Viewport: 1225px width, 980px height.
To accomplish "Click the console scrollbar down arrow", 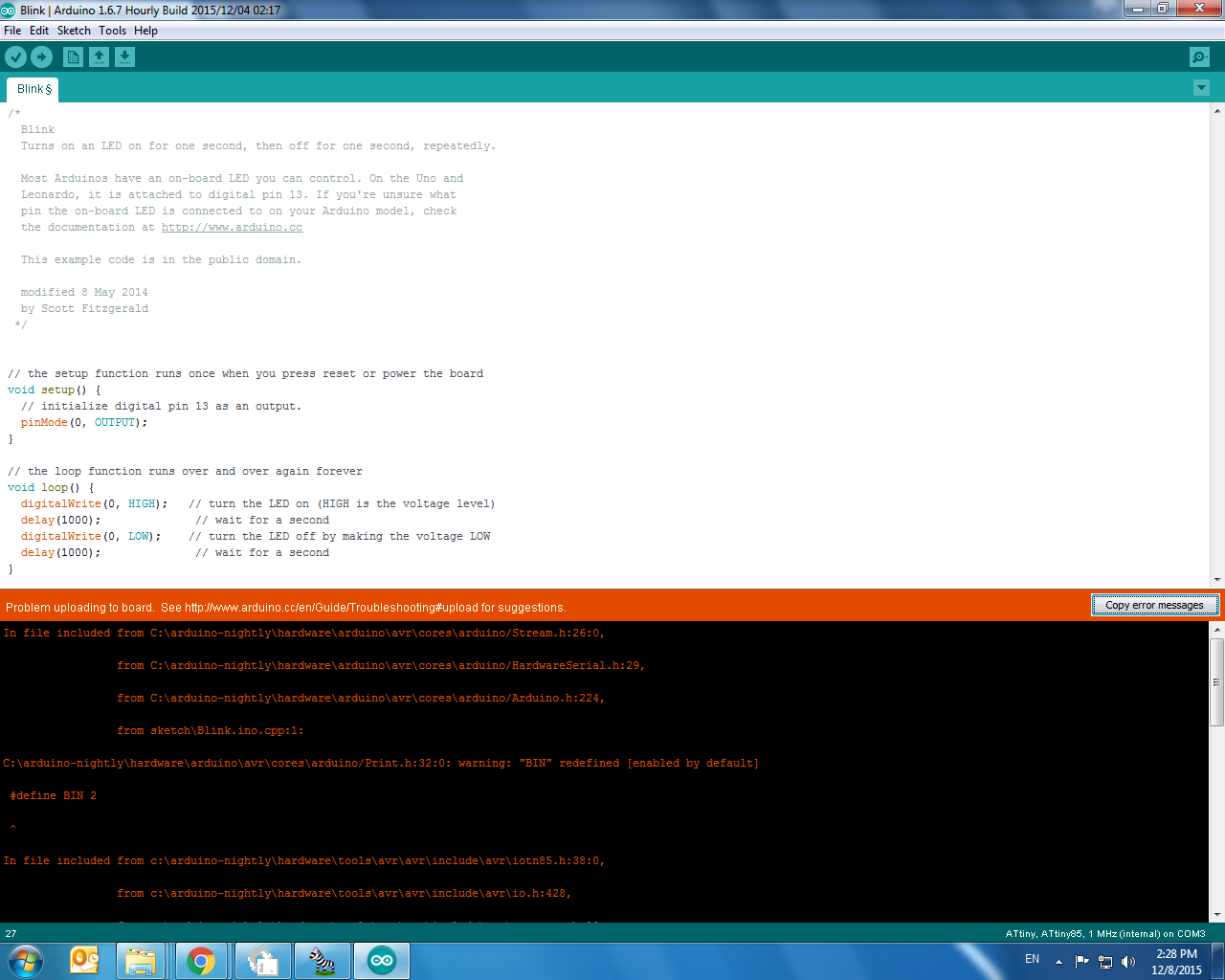I will (x=1217, y=915).
